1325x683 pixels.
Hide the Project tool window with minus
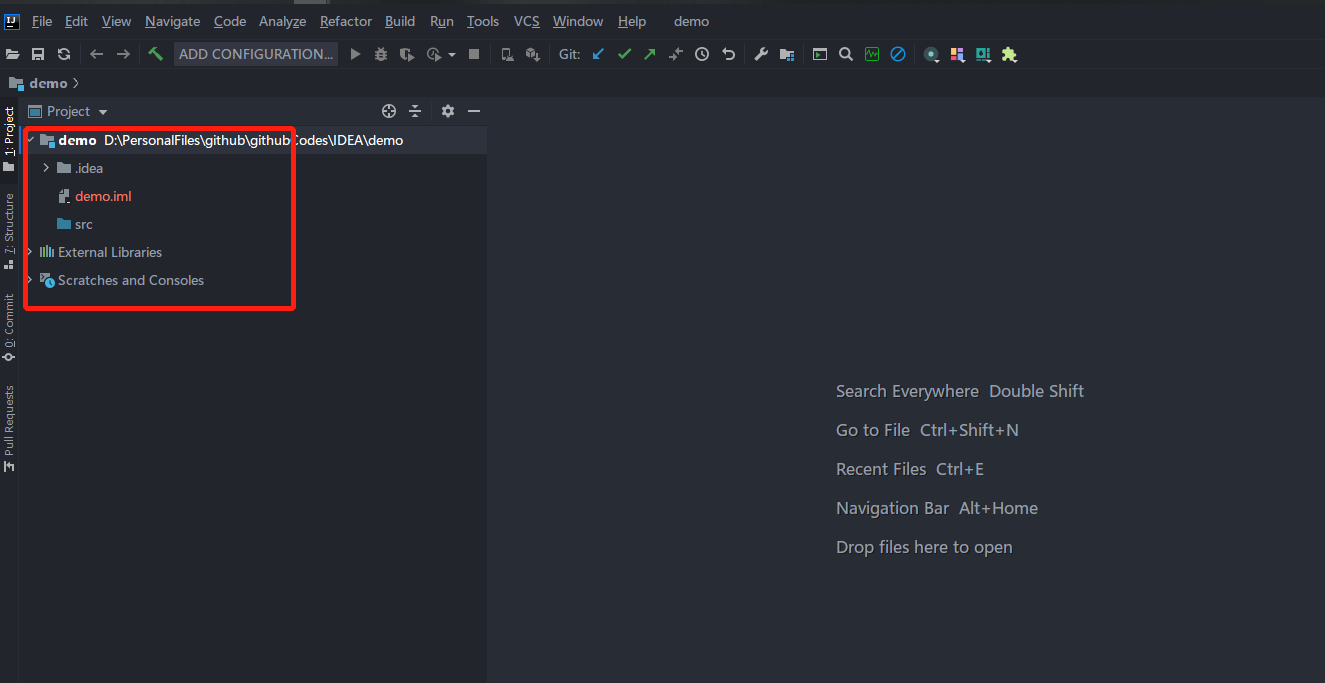click(474, 111)
